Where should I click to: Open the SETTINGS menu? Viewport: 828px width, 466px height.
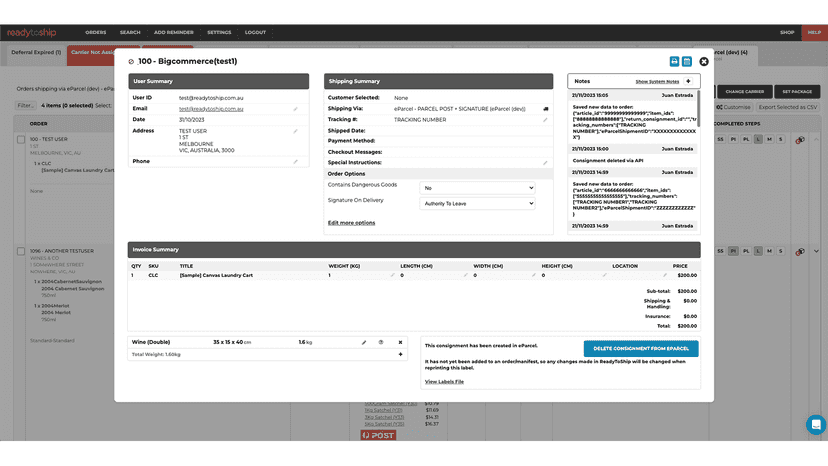(x=219, y=33)
